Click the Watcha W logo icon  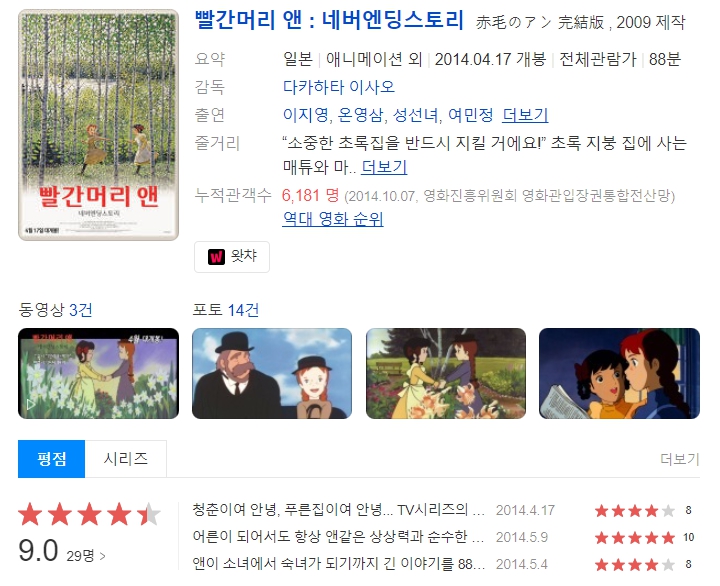216,257
